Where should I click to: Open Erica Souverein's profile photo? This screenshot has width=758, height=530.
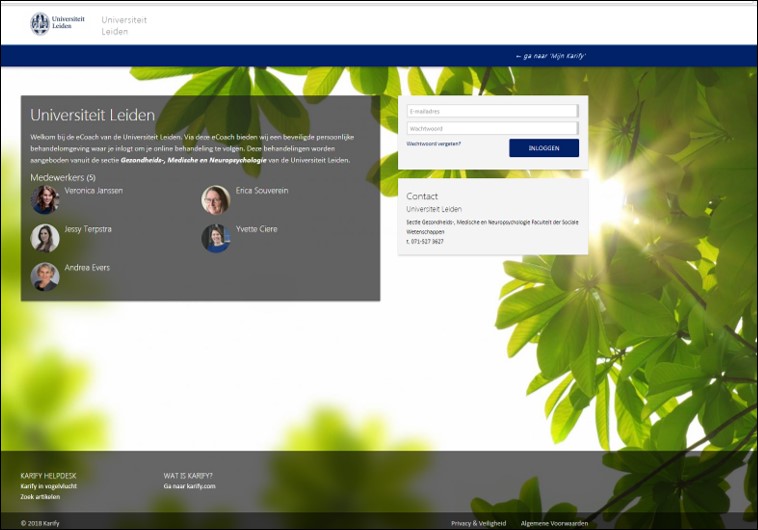click(216, 199)
